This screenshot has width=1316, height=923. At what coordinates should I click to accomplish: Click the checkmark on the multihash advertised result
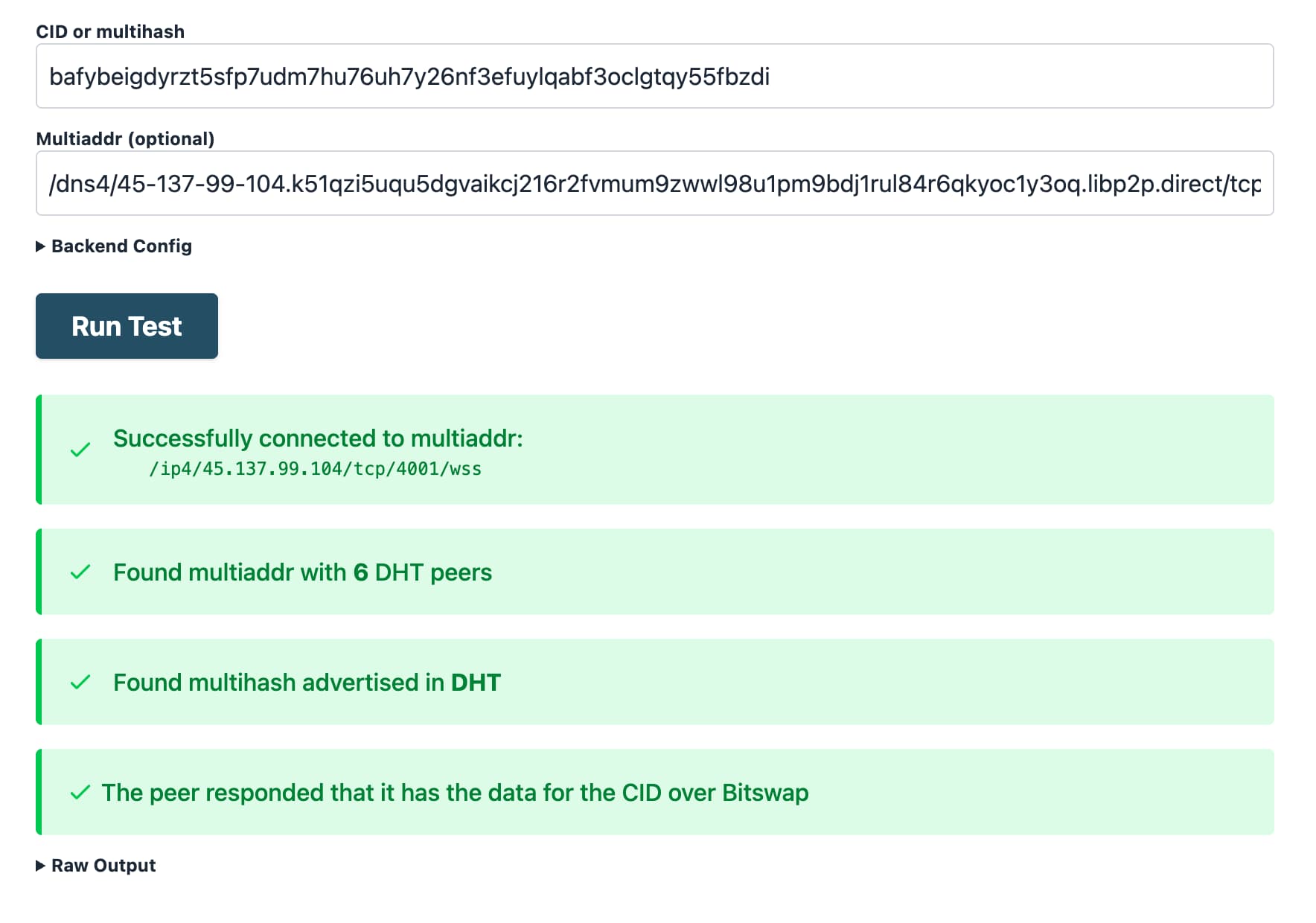(x=80, y=681)
